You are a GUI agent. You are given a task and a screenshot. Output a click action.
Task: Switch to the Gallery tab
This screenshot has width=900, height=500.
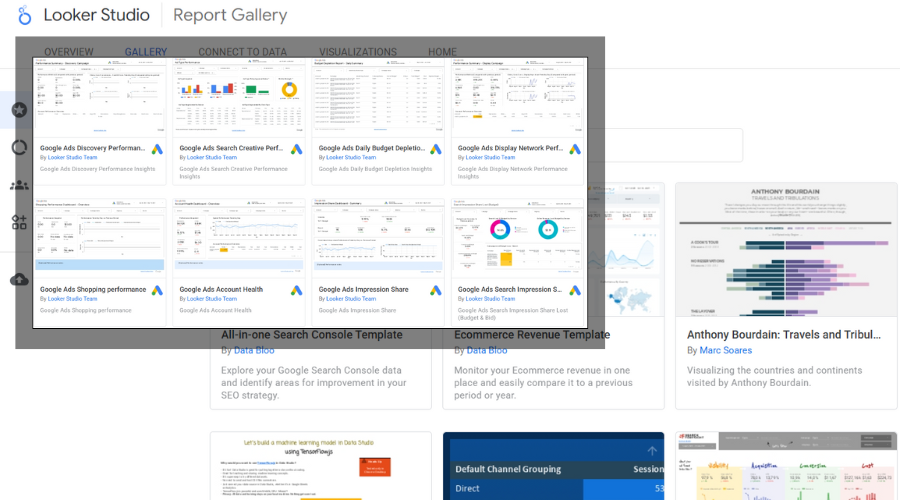(146, 52)
